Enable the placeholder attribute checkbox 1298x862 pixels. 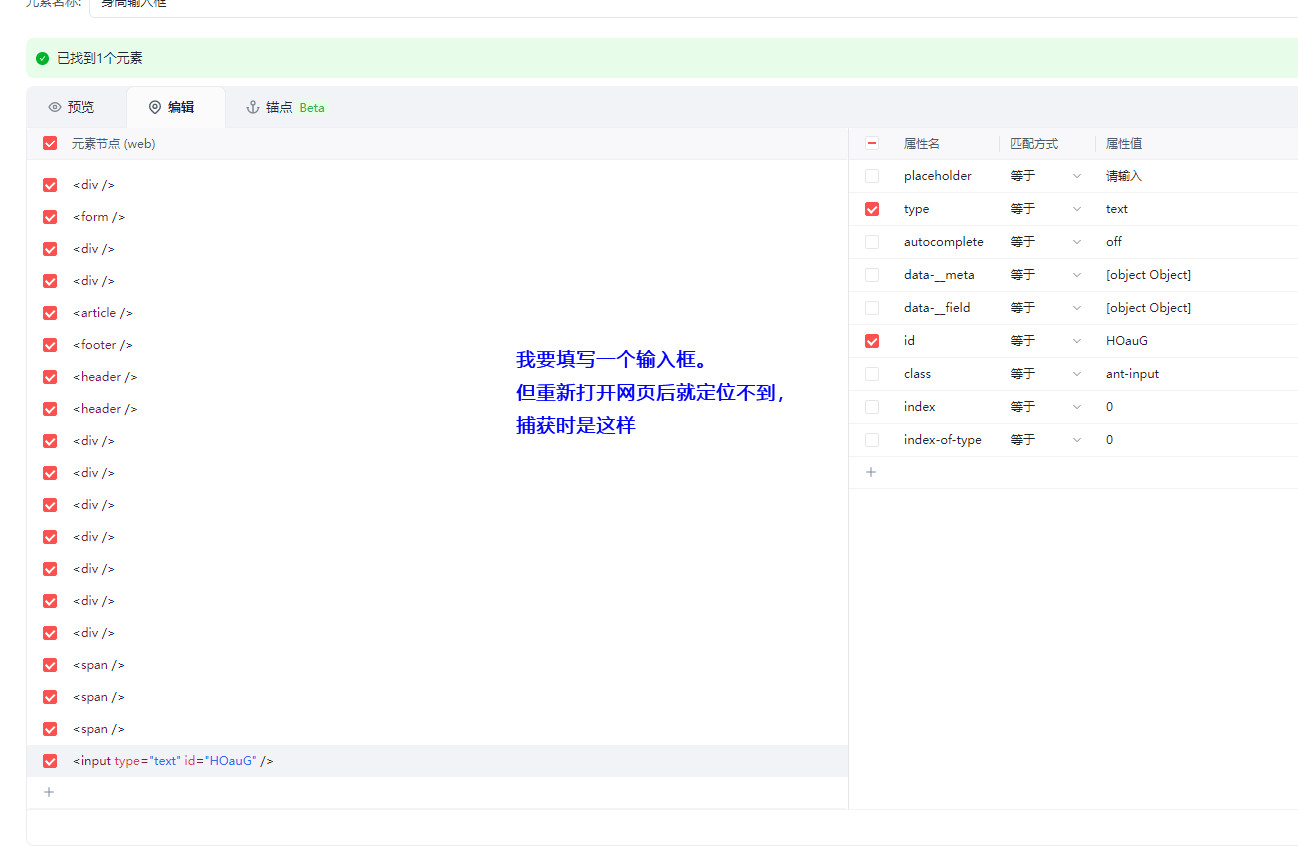pyautogui.click(x=872, y=176)
